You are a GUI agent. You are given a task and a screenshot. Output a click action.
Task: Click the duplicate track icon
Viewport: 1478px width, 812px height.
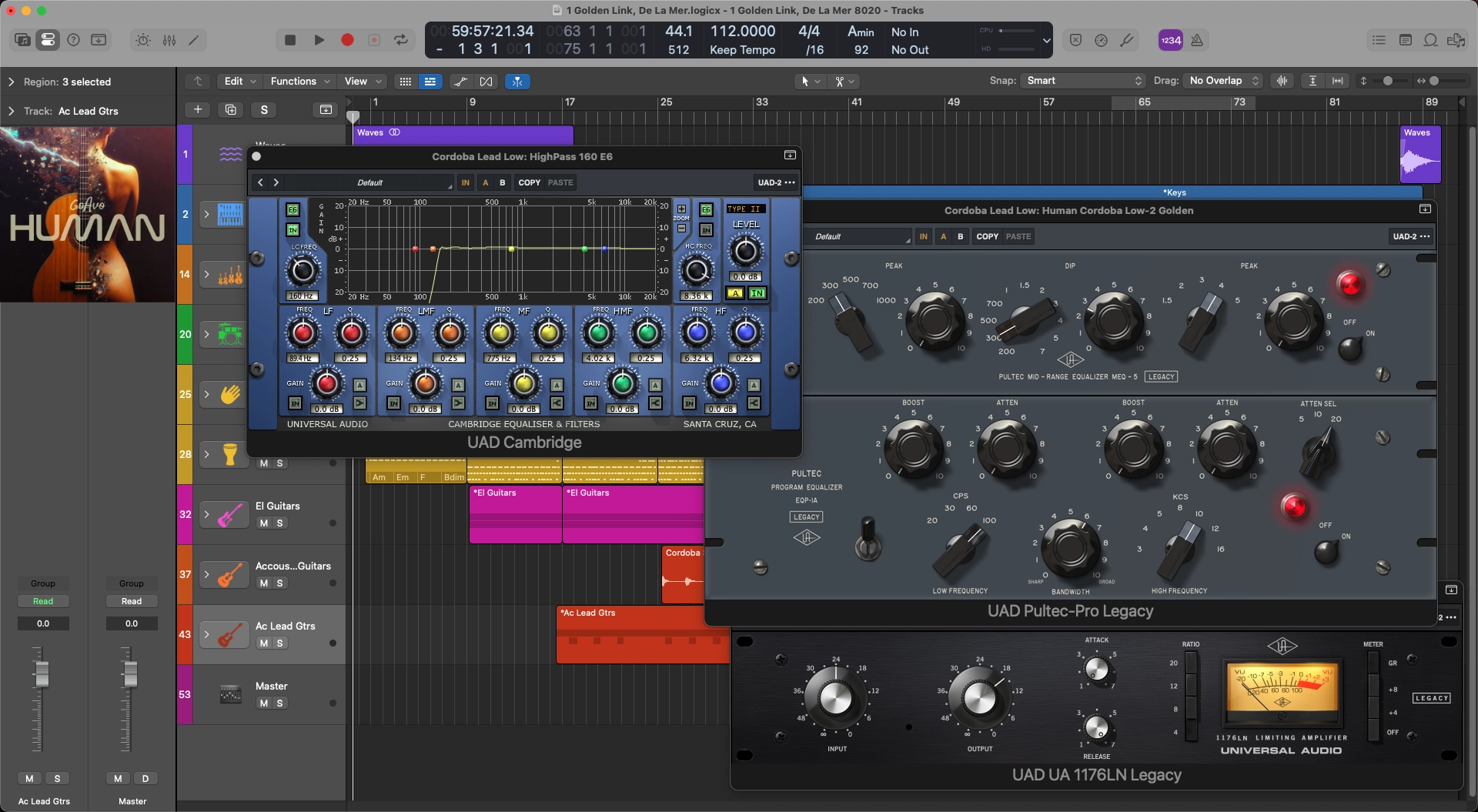tap(231, 110)
